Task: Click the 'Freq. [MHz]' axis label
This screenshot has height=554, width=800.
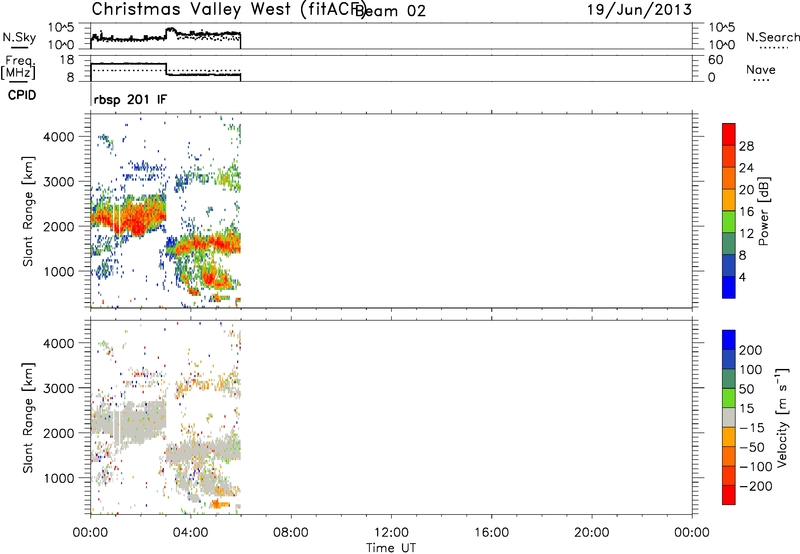Action: (18, 67)
